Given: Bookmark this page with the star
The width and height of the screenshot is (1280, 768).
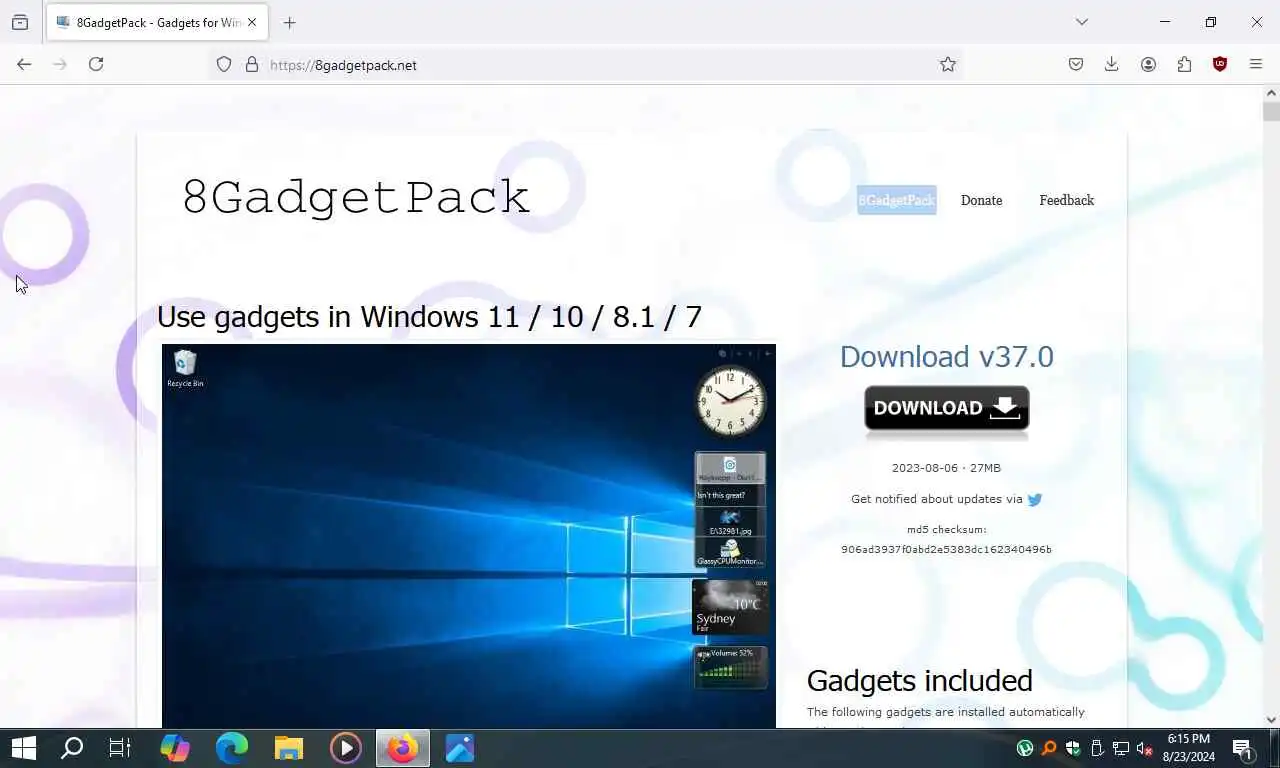Looking at the screenshot, I should coord(948,64).
